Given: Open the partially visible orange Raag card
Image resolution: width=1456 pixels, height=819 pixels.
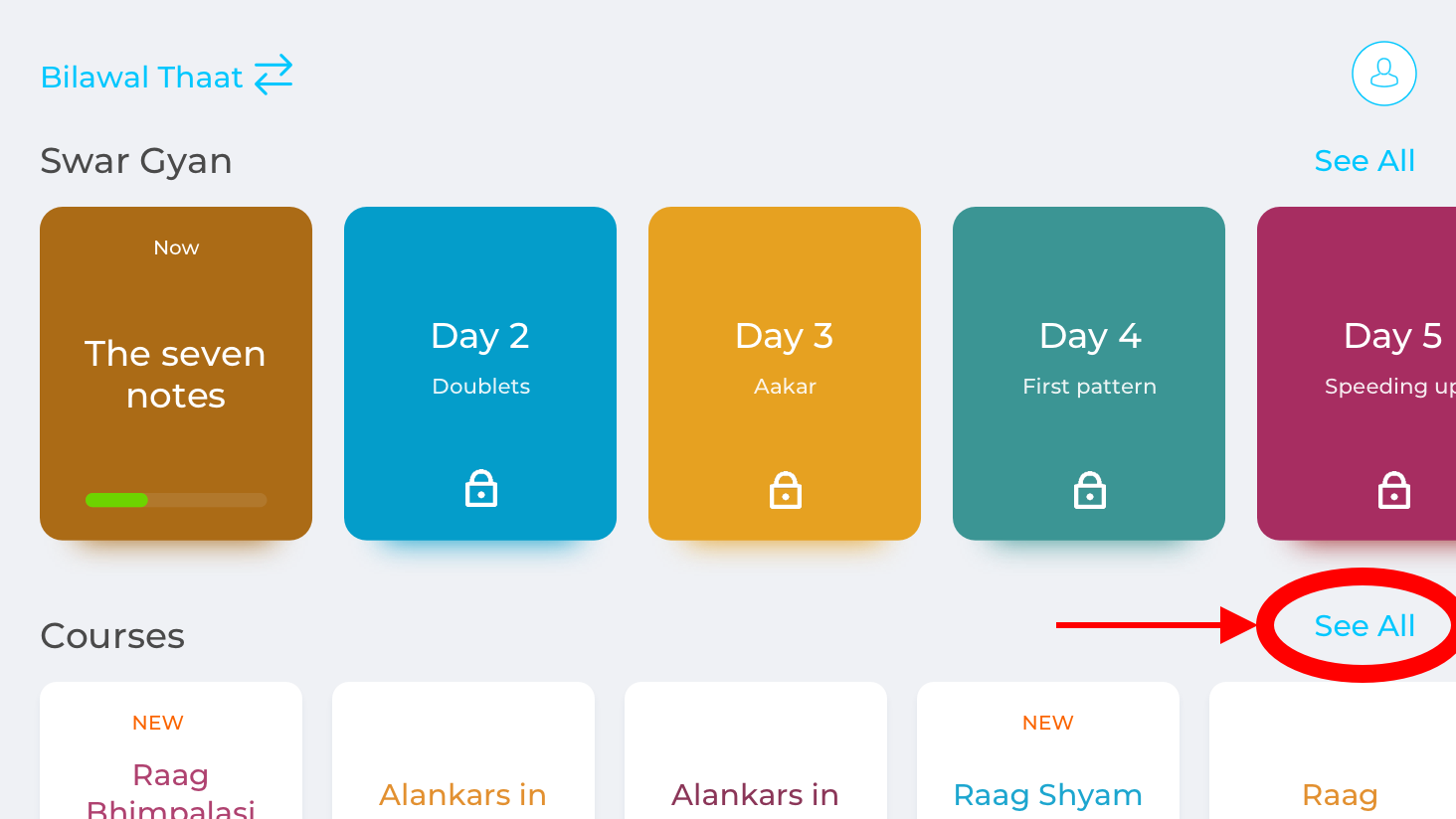Looking at the screenshot, I should pos(1333,750).
